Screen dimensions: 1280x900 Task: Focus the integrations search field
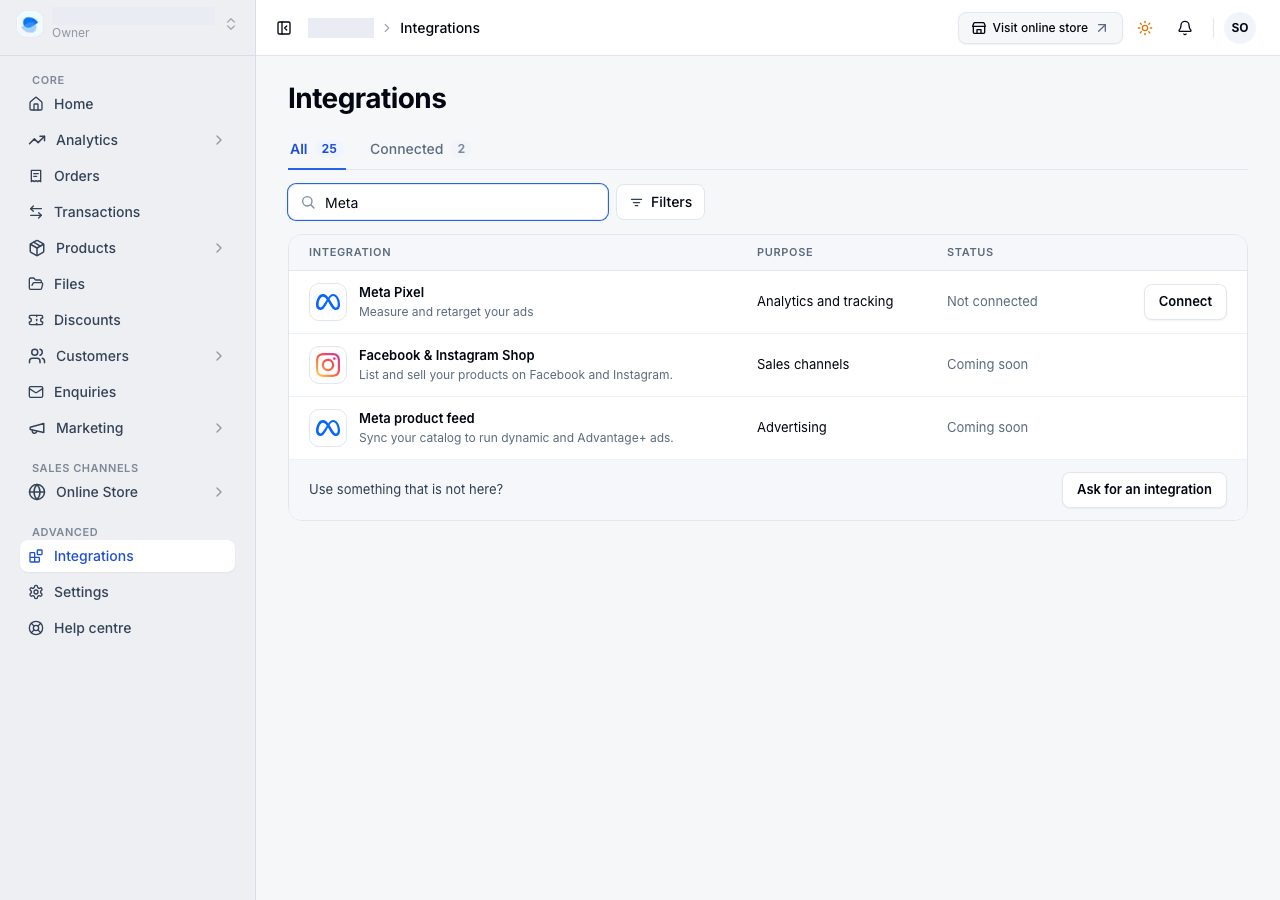(x=448, y=202)
